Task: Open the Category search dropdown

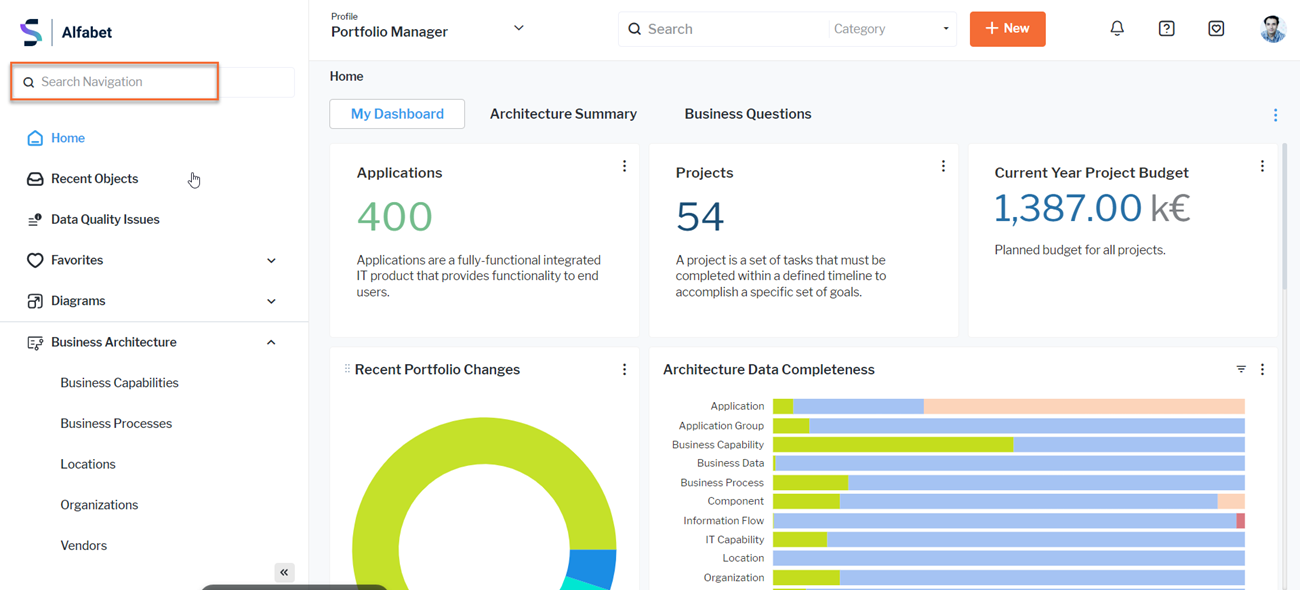Action: coord(890,29)
